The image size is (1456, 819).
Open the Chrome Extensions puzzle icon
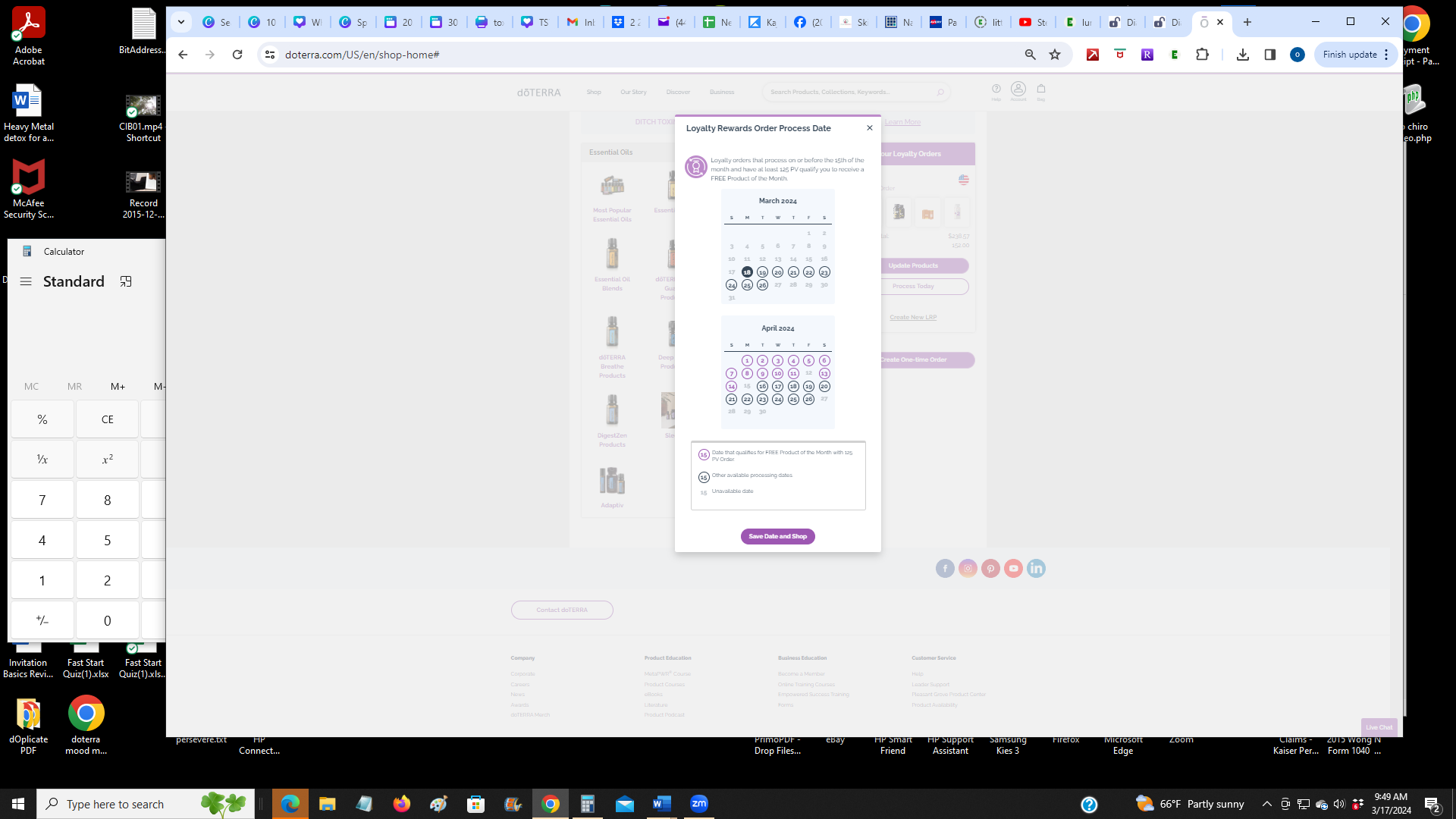point(1202,55)
